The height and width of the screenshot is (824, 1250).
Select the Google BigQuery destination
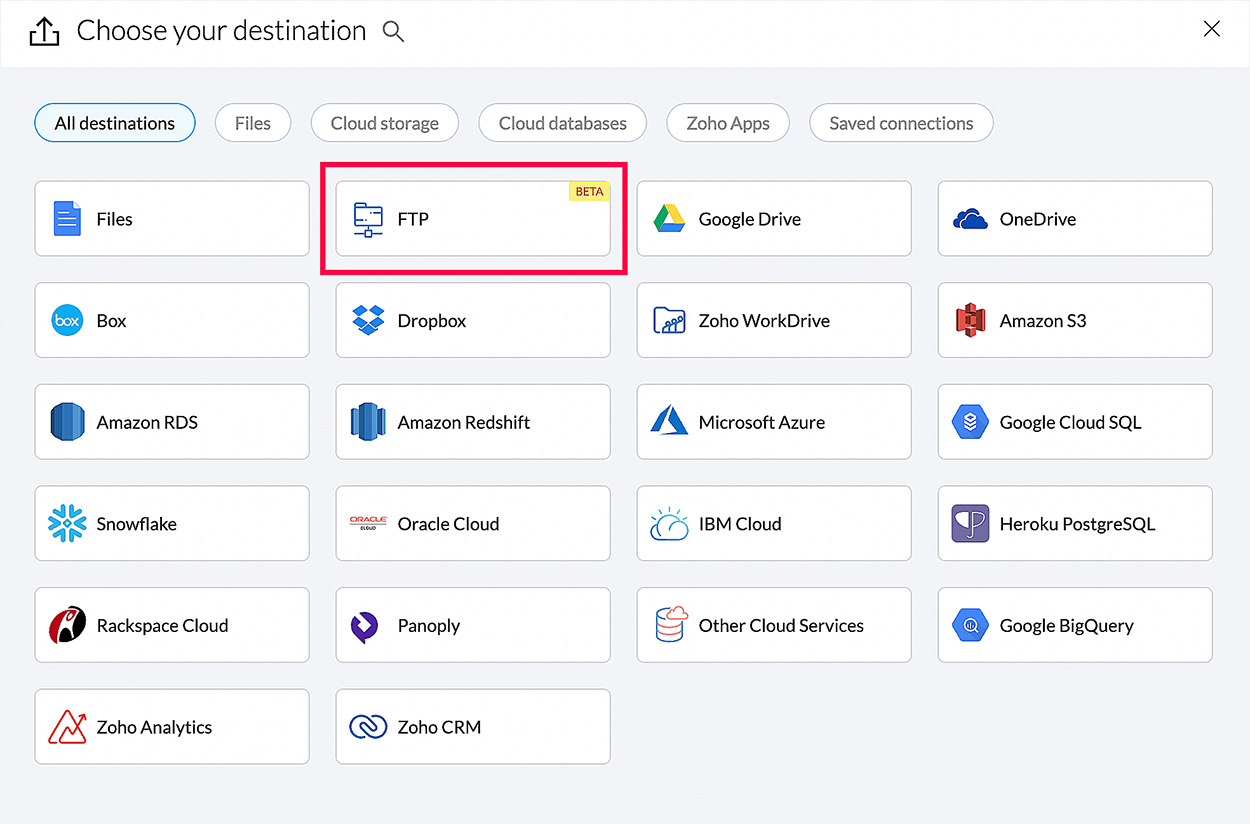(x=1074, y=625)
